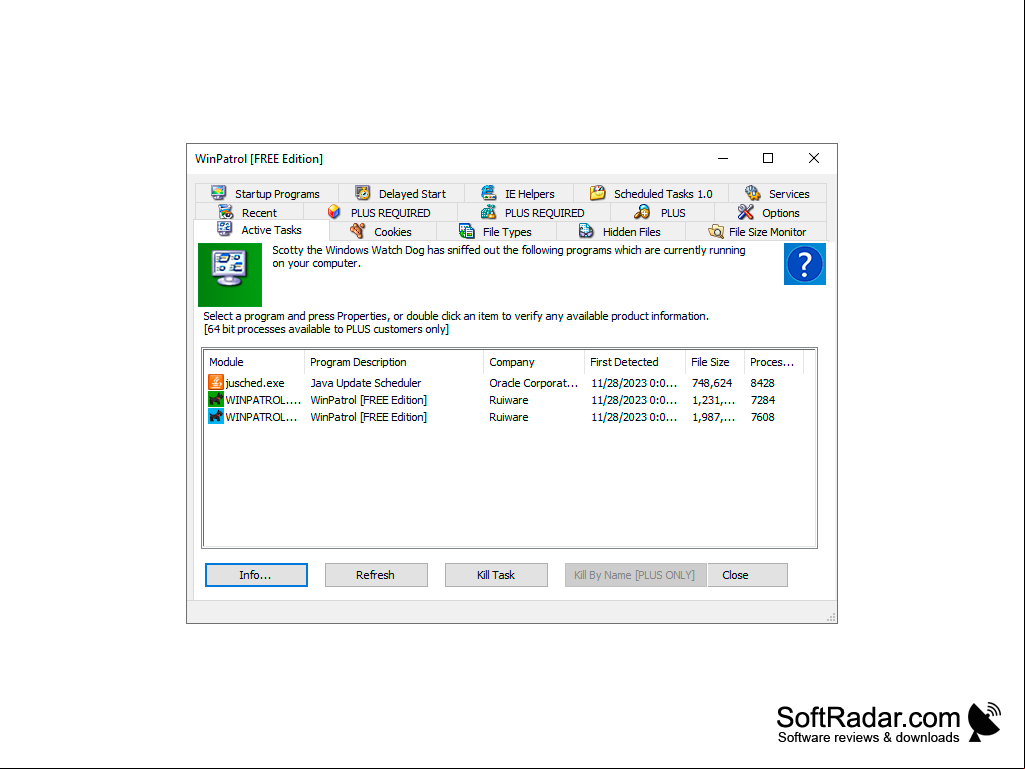The width and height of the screenshot is (1025, 769).
Task: Click the Delayed Start clock icon
Action: (362, 193)
